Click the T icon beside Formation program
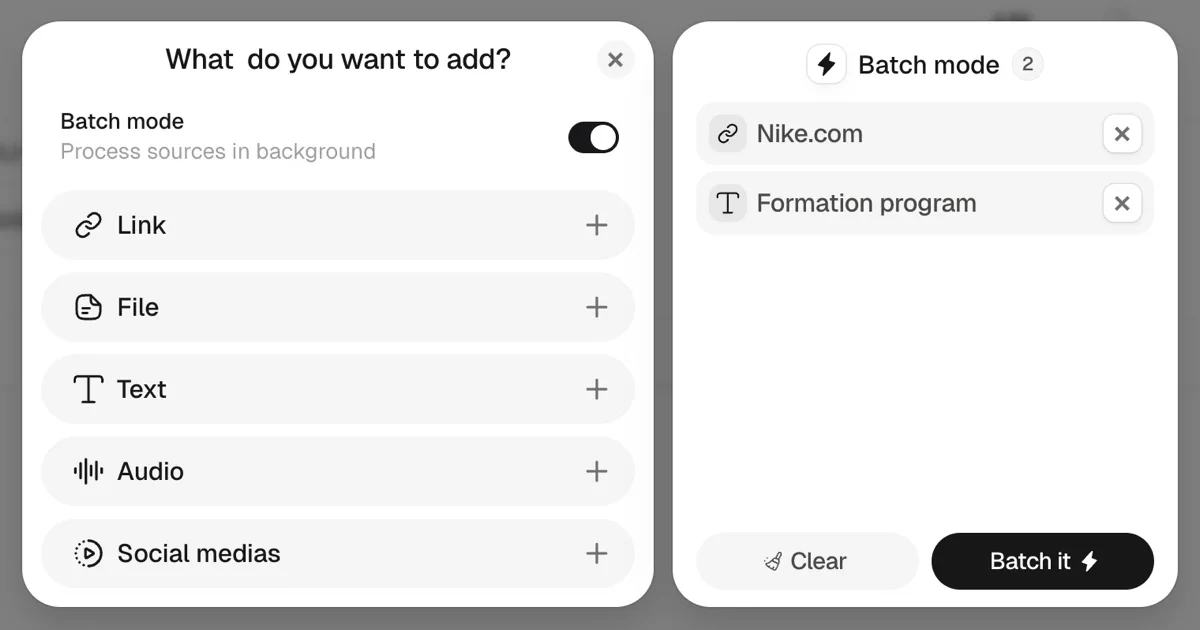Image resolution: width=1200 pixels, height=630 pixels. (x=728, y=203)
